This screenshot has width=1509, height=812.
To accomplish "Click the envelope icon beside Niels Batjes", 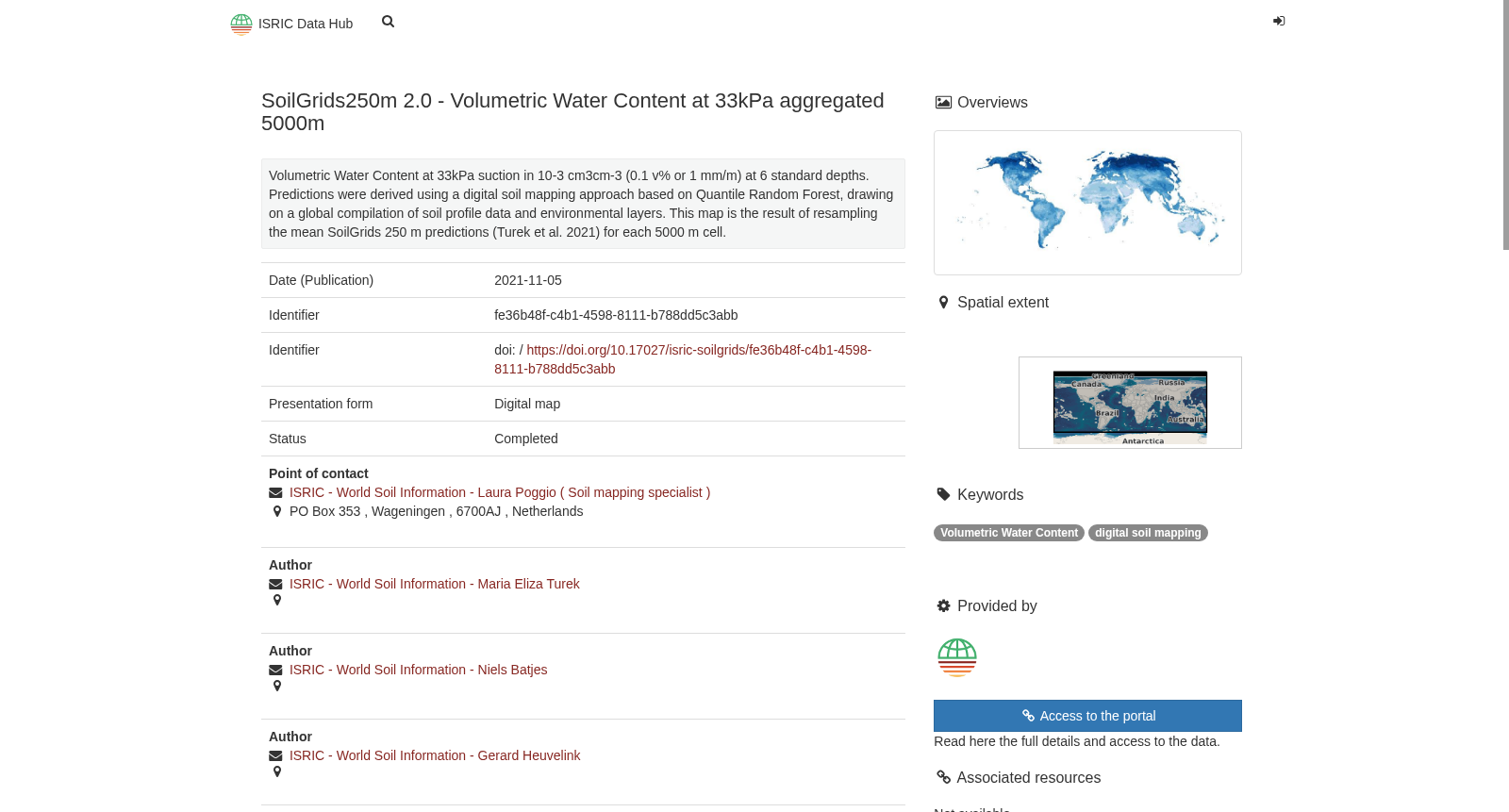I will point(275,670).
